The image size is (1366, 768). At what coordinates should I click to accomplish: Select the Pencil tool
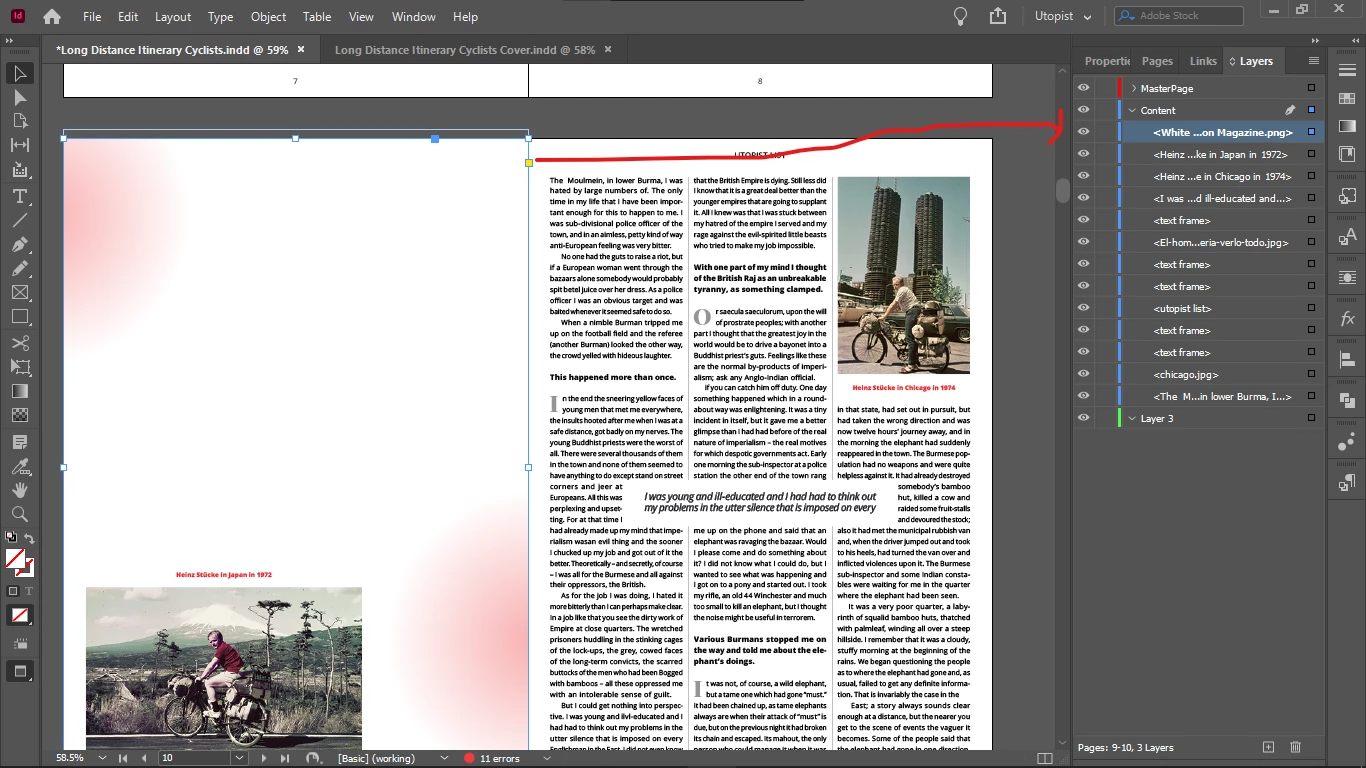tap(19, 268)
